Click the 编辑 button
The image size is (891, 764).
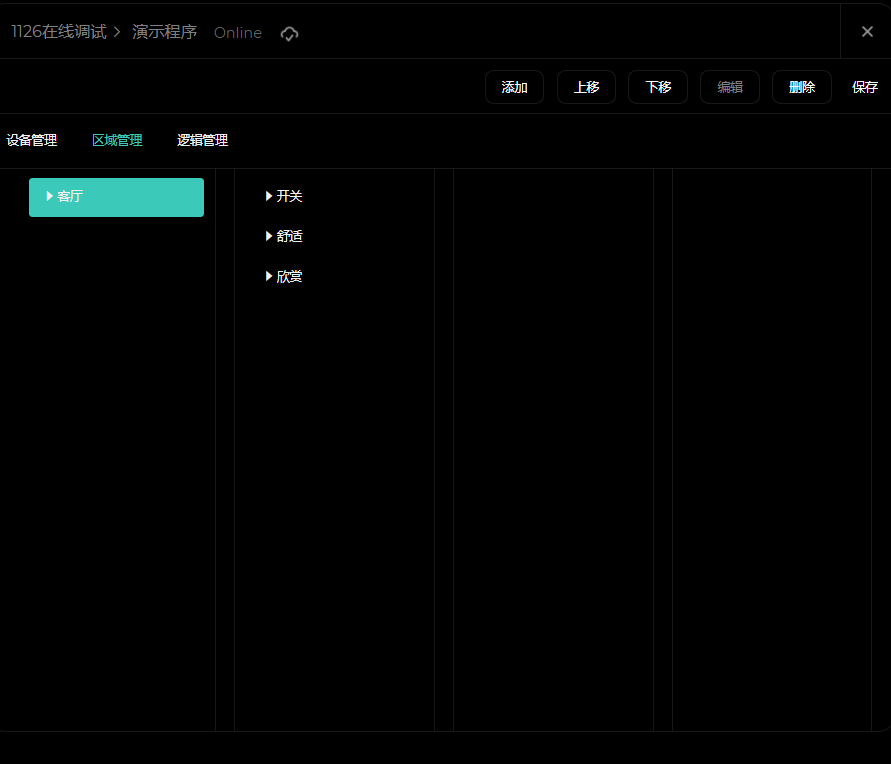pos(730,87)
